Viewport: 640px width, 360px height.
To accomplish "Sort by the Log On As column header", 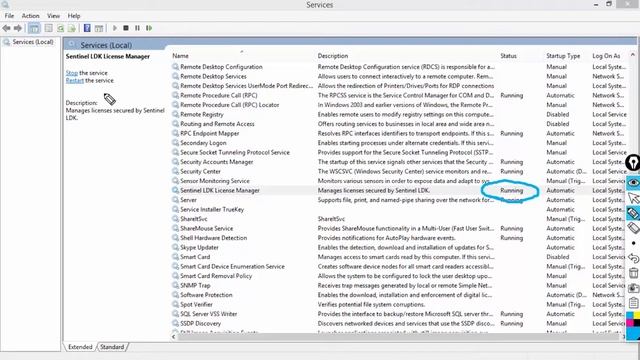I will (x=606, y=56).
